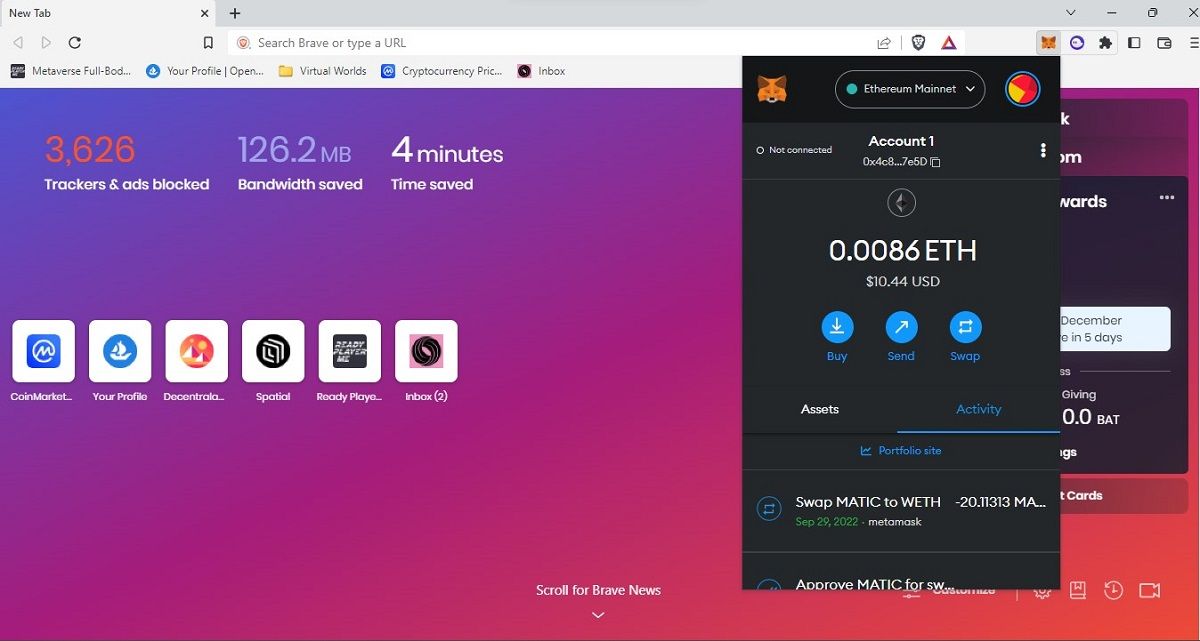
Task: Open the Brave Shields lion icon
Action: 918,43
